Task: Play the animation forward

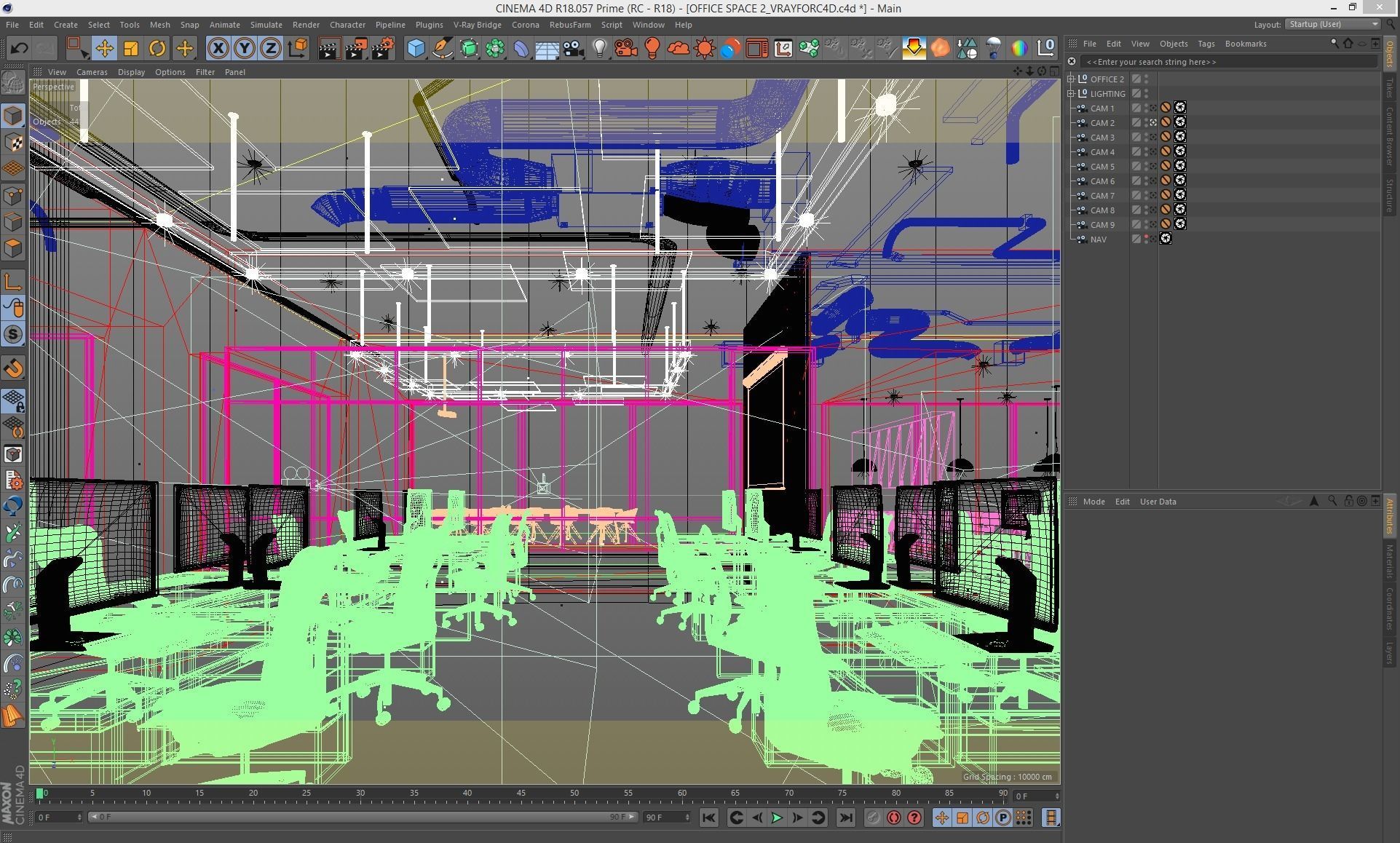Action: [x=777, y=818]
